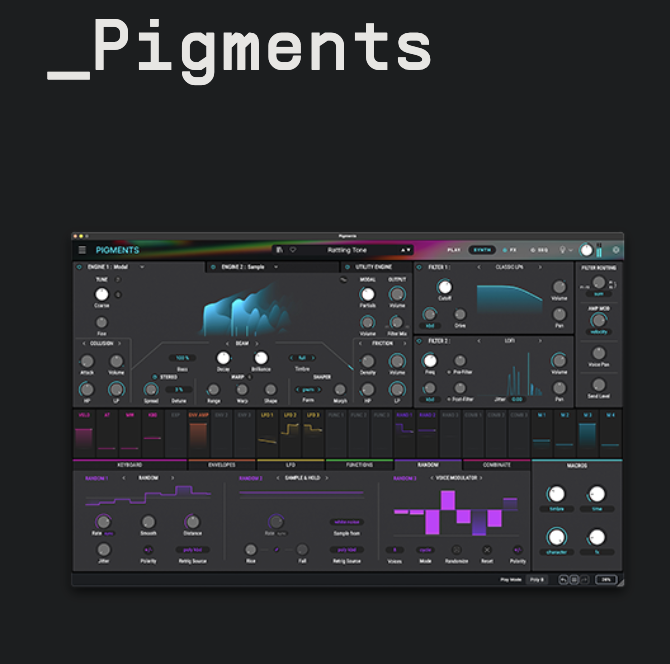Toggle Utility Engine power button
Screen dimensions: 670x664
click(x=347, y=267)
